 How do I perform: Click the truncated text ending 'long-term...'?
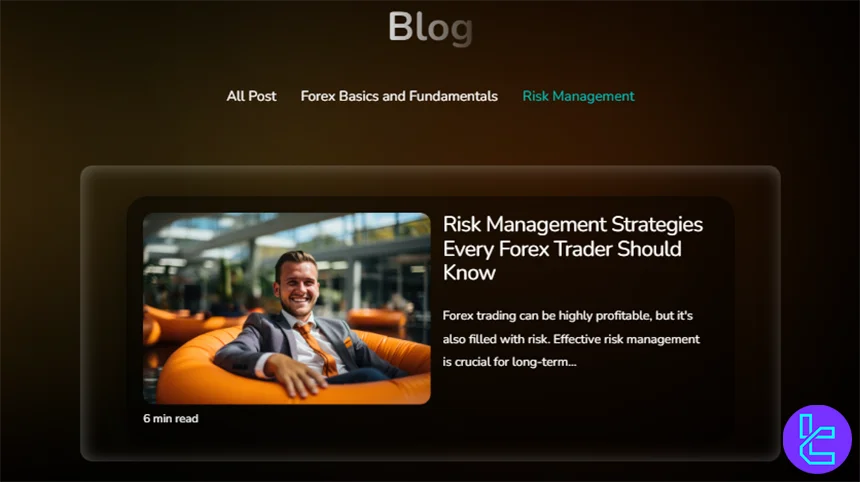510,362
